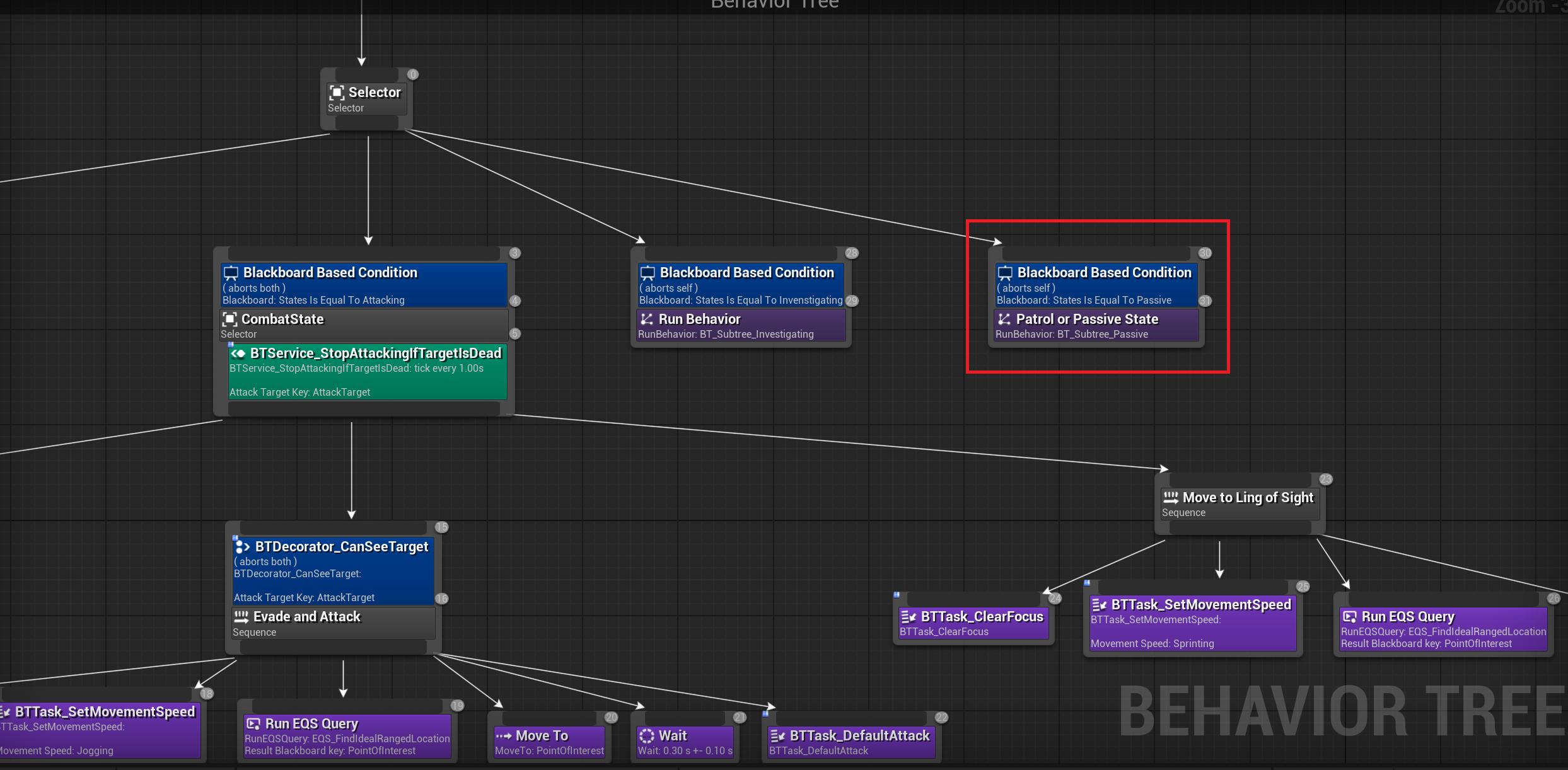The height and width of the screenshot is (770, 1568).
Task: Click the Move to Ling of Sight sequence icon
Action: pyautogui.click(x=1171, y=497)
